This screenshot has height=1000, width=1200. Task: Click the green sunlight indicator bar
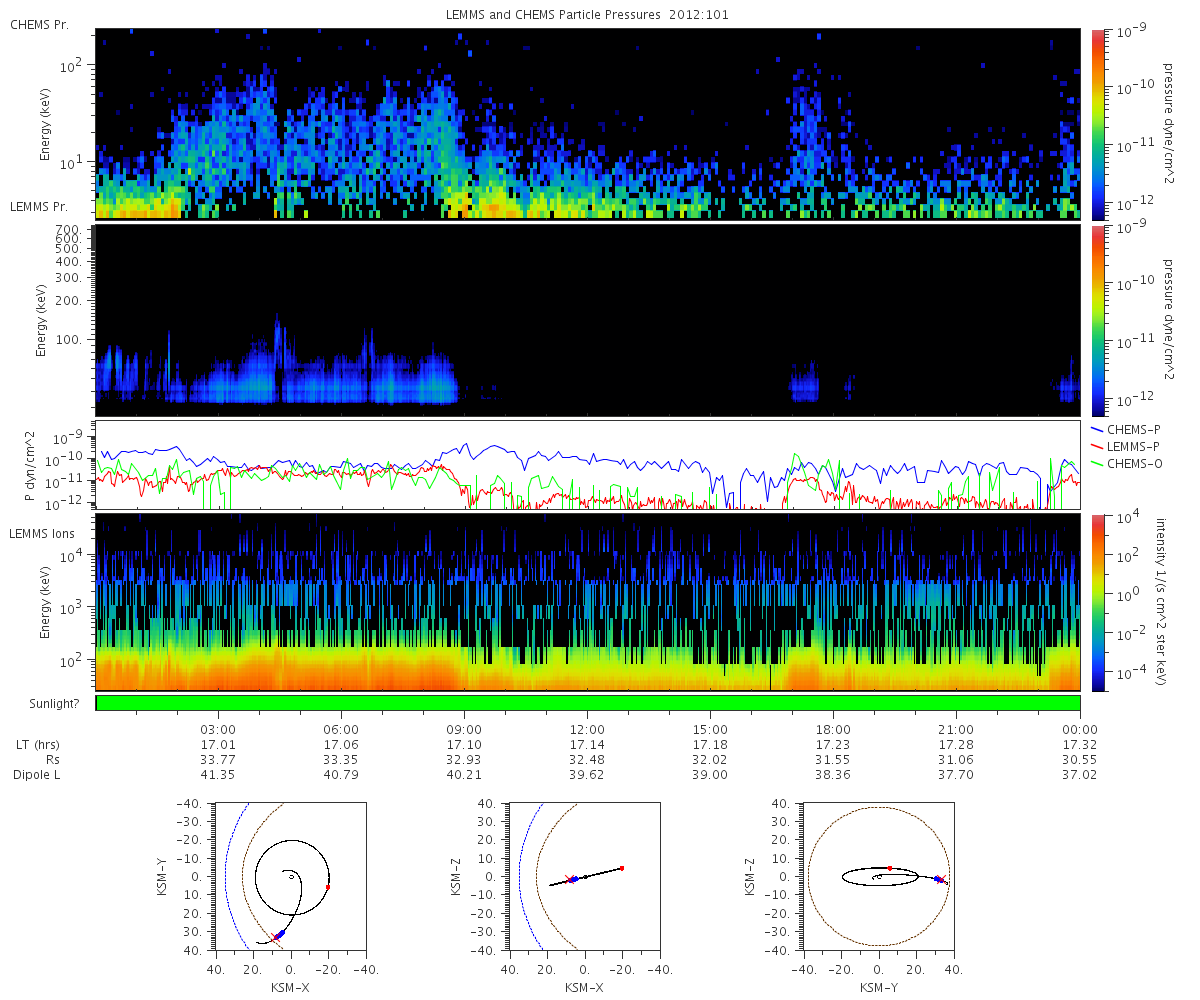pos(588,703)
